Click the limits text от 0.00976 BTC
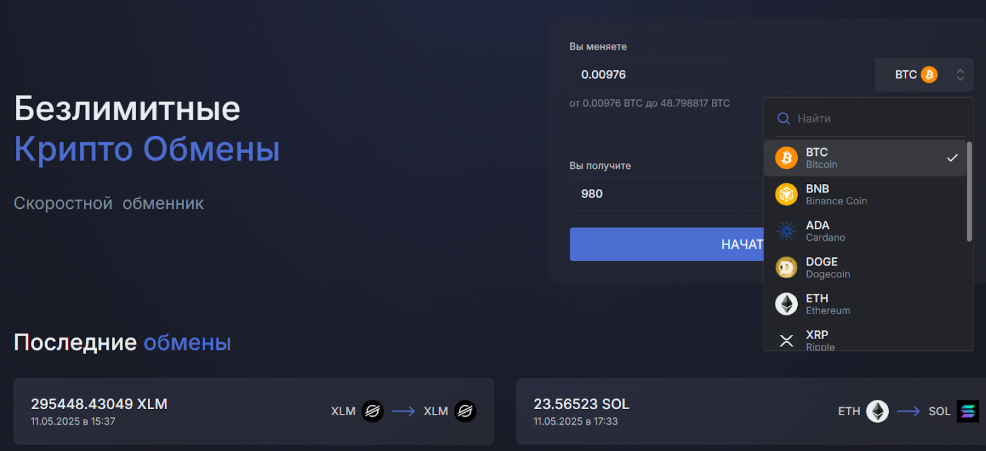The height and width of the screenshot is (451, 986). pos(650,103)
